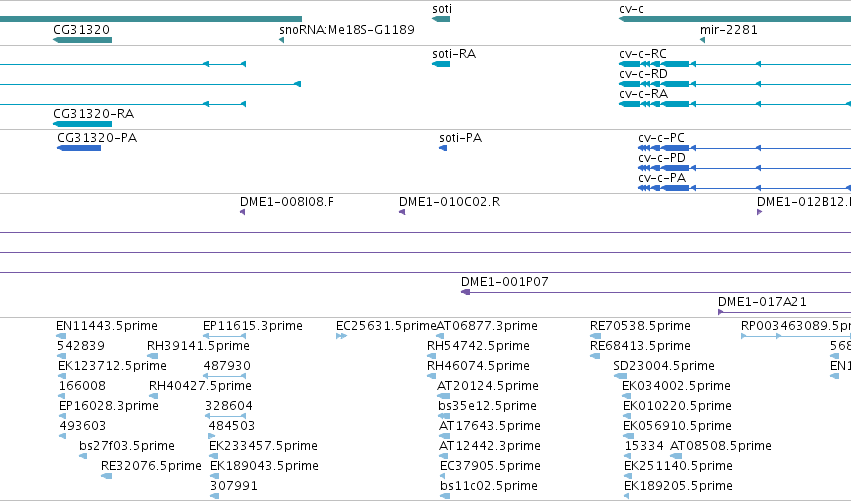The height and width of the screenshot is (501, 851).
Task: Open the soti-RA transcript
Action: click(x=441, y=64)
